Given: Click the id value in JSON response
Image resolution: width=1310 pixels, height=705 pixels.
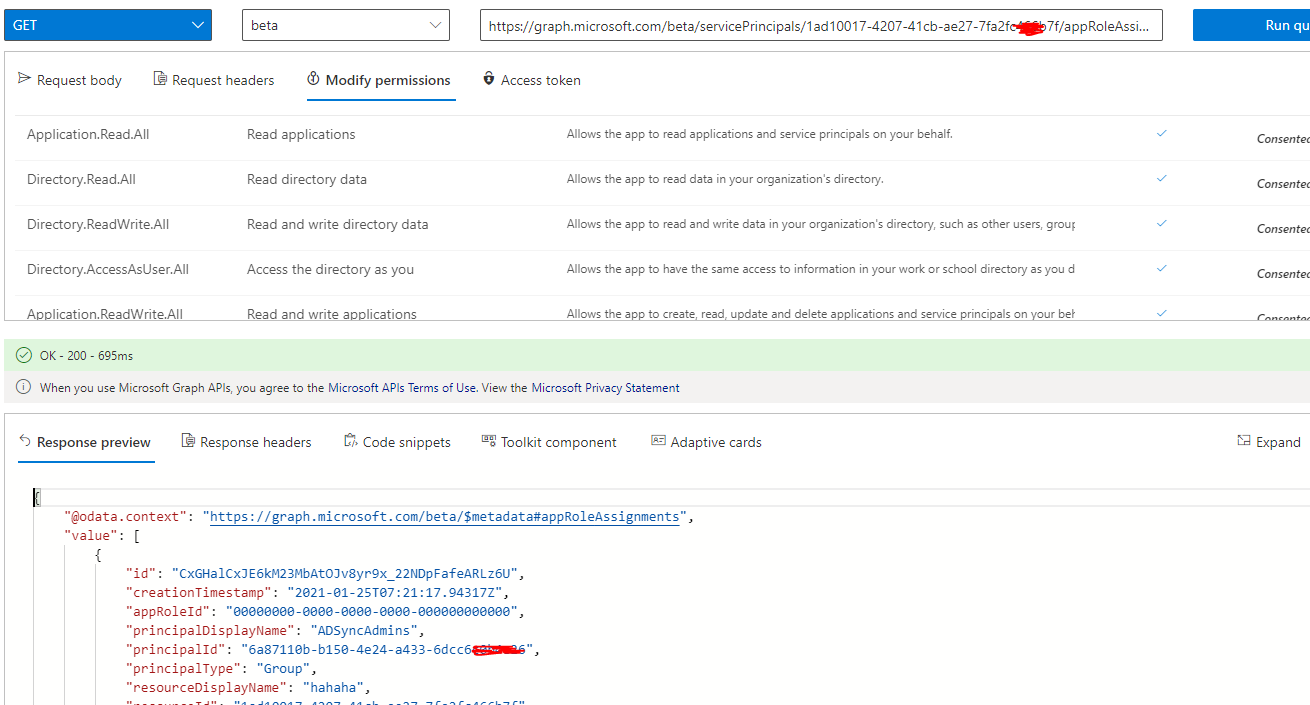Looking at the screenshot, I should coord(347,573).
